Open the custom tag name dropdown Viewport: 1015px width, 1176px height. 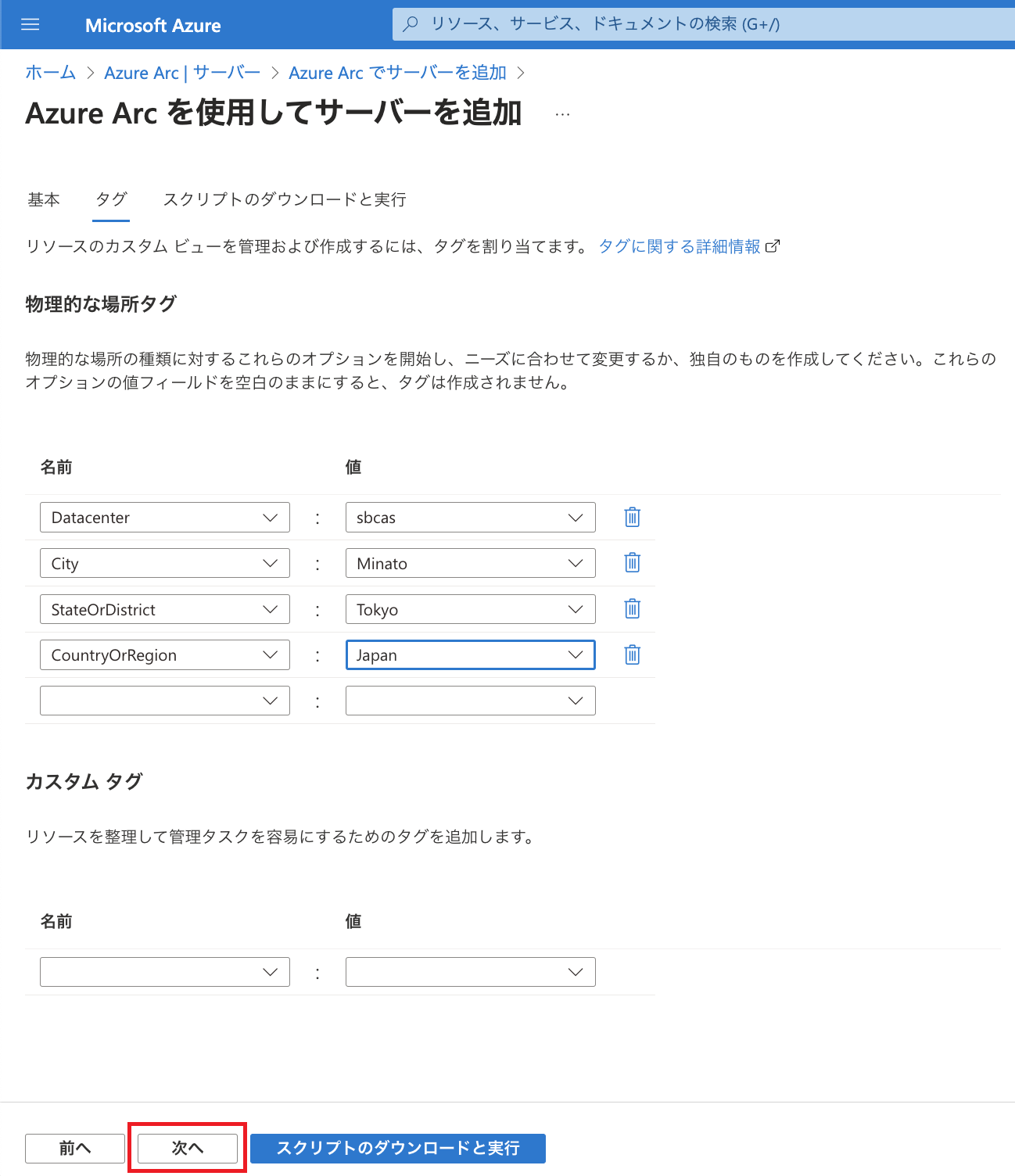point(165,972)
